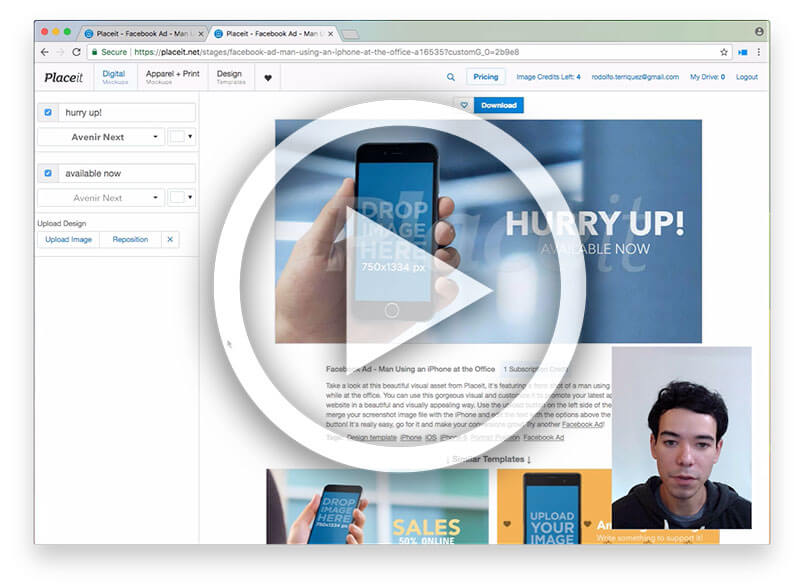Screen dimensions: 800x588
Task: Open the orange Upload Your Image template
Action: (x=554, y=506)
